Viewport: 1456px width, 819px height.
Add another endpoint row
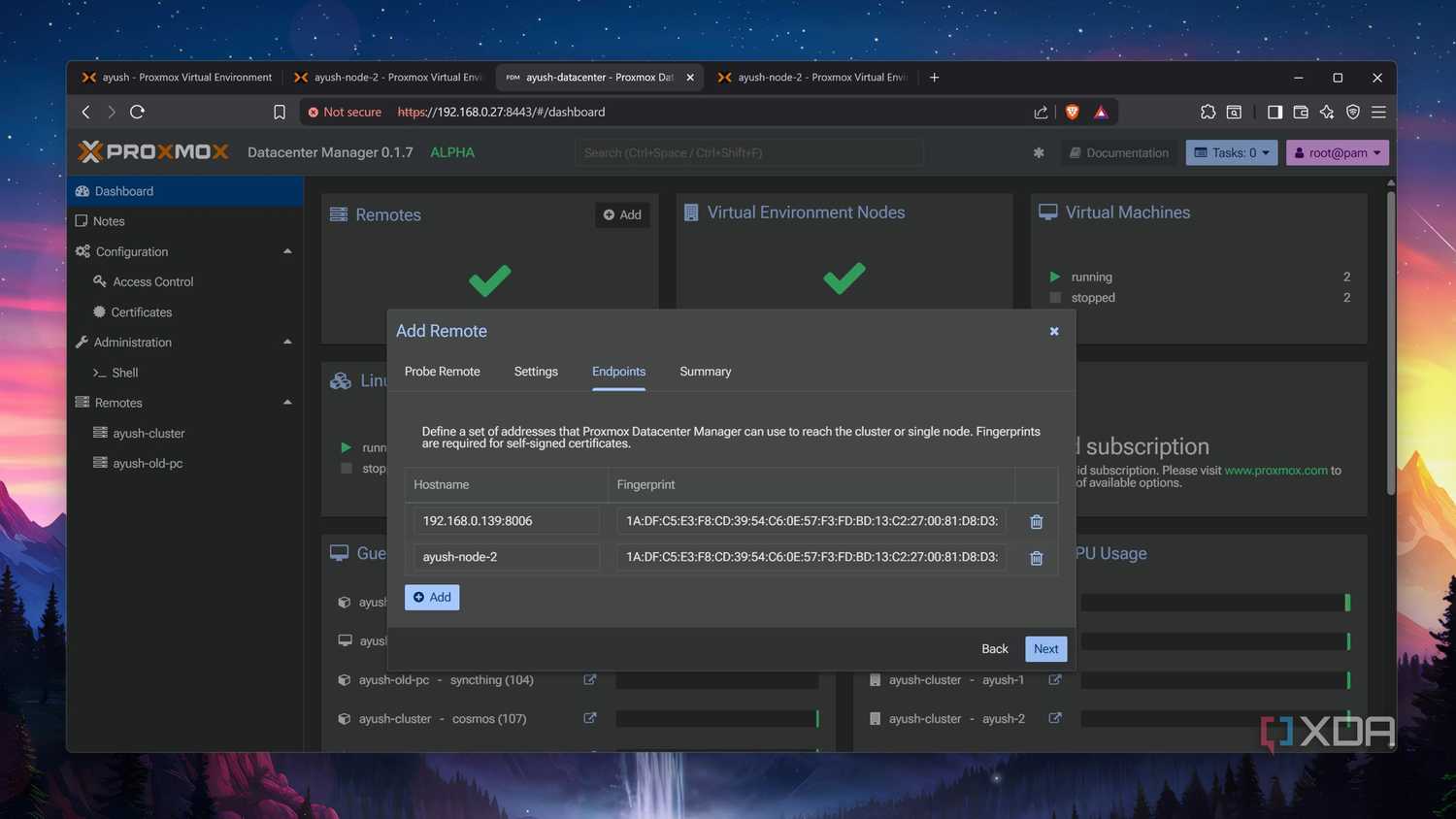click(432, 597)
